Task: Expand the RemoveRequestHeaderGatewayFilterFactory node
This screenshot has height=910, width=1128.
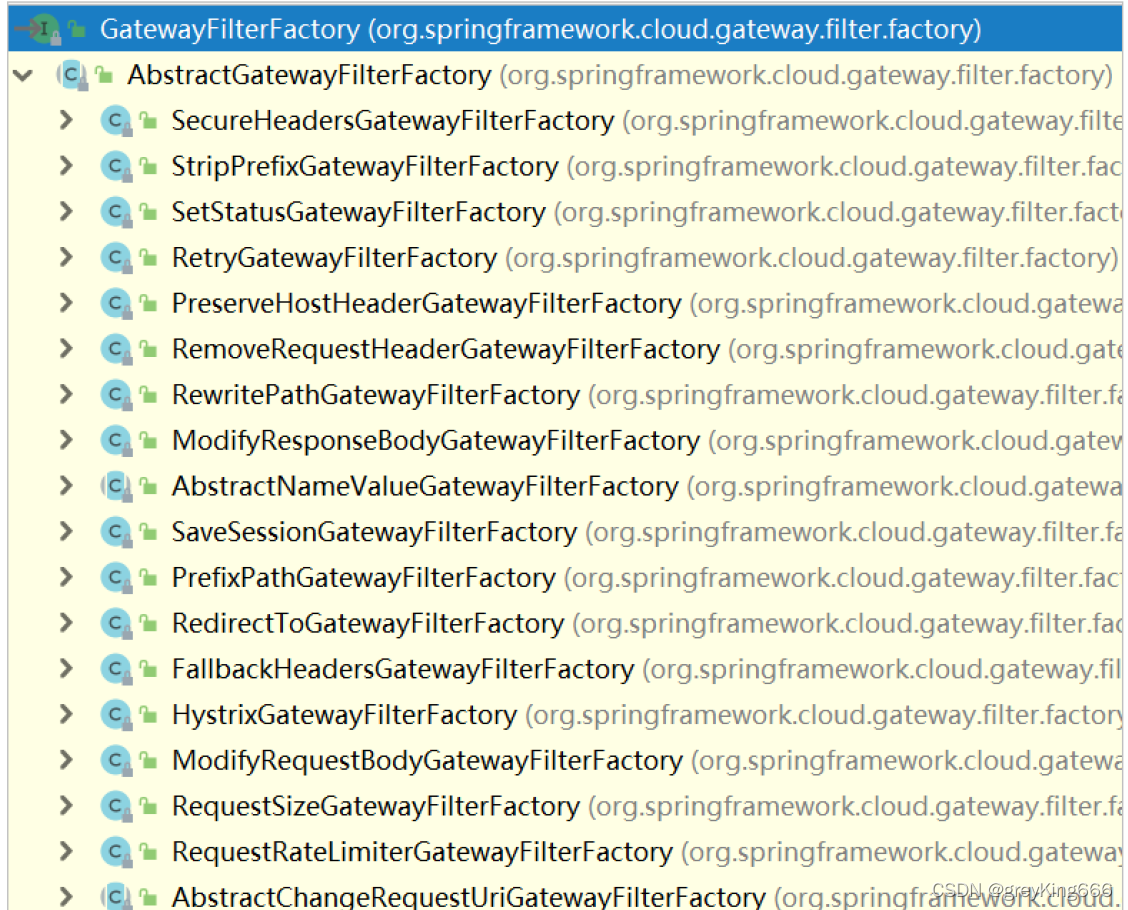Action: (66, 349)
